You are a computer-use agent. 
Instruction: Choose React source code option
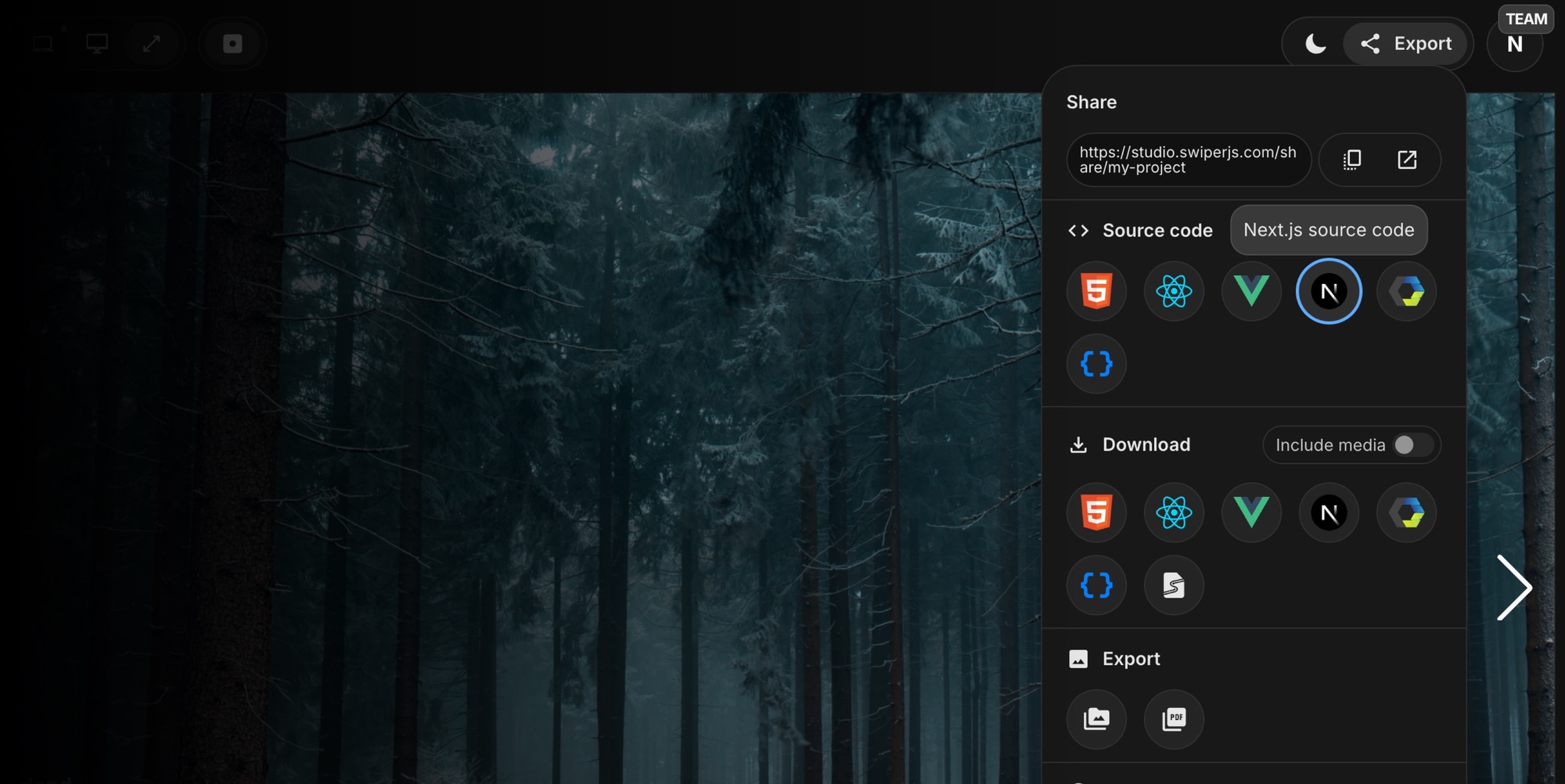coord(1174,291)
